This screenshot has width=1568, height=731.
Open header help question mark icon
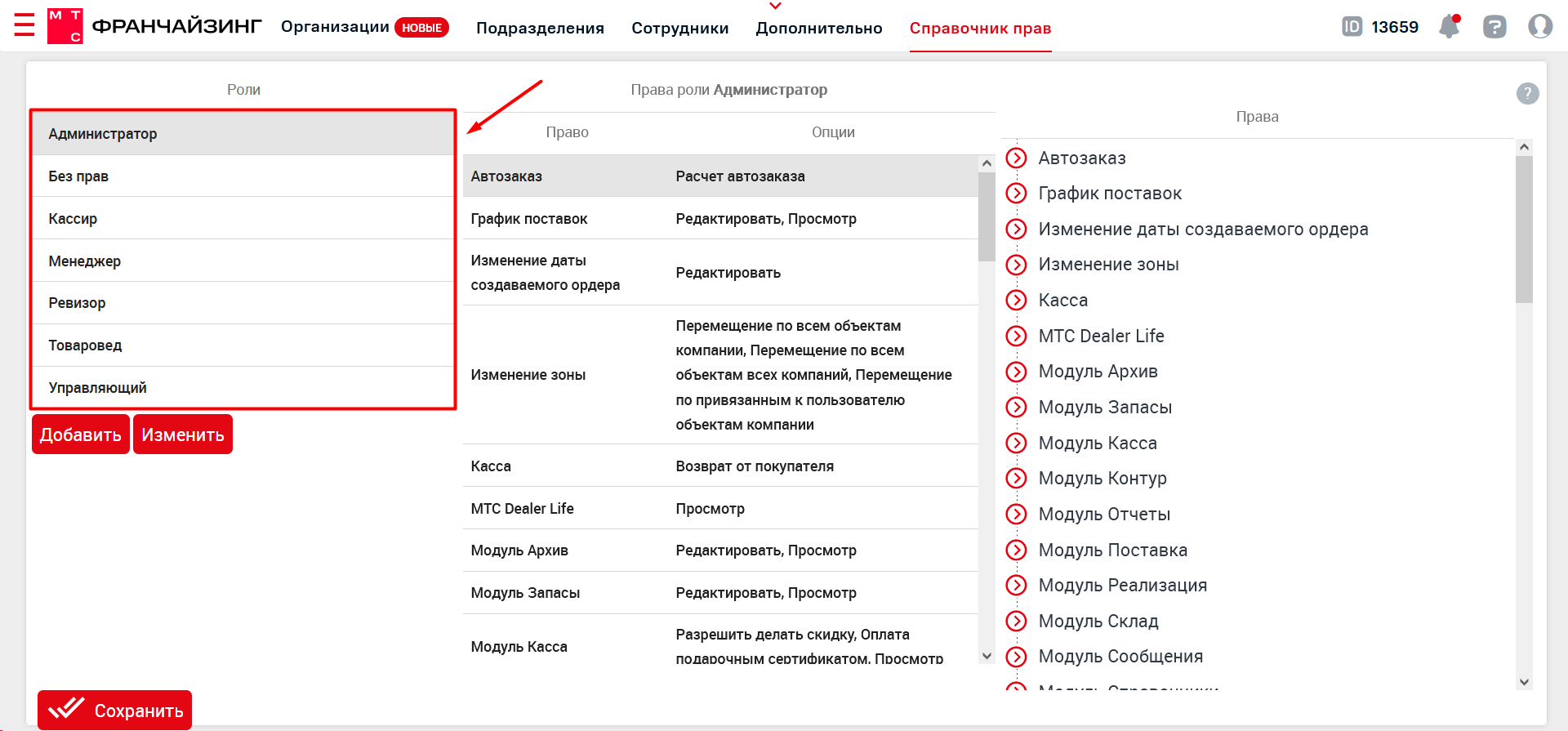[1494, 27]
